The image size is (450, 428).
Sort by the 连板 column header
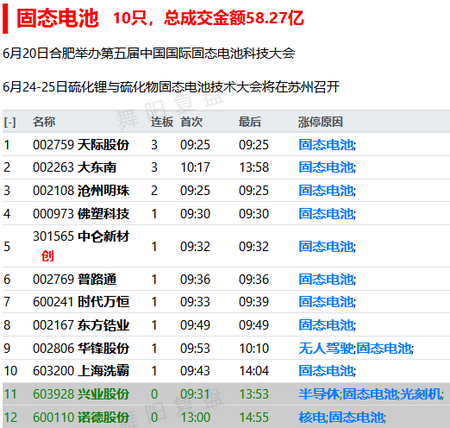[162, 122]
